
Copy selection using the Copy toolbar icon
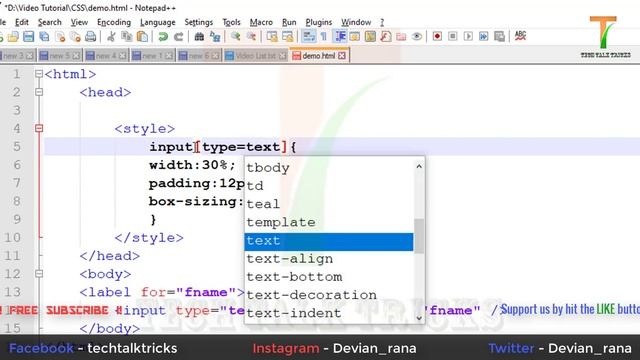click(x=127, y=37)
